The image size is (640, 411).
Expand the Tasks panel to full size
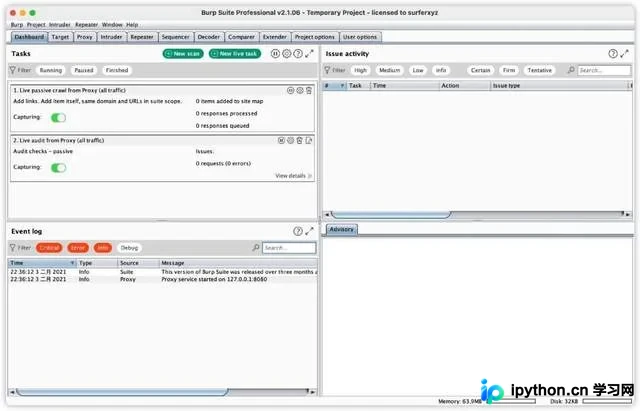(309, 53)
